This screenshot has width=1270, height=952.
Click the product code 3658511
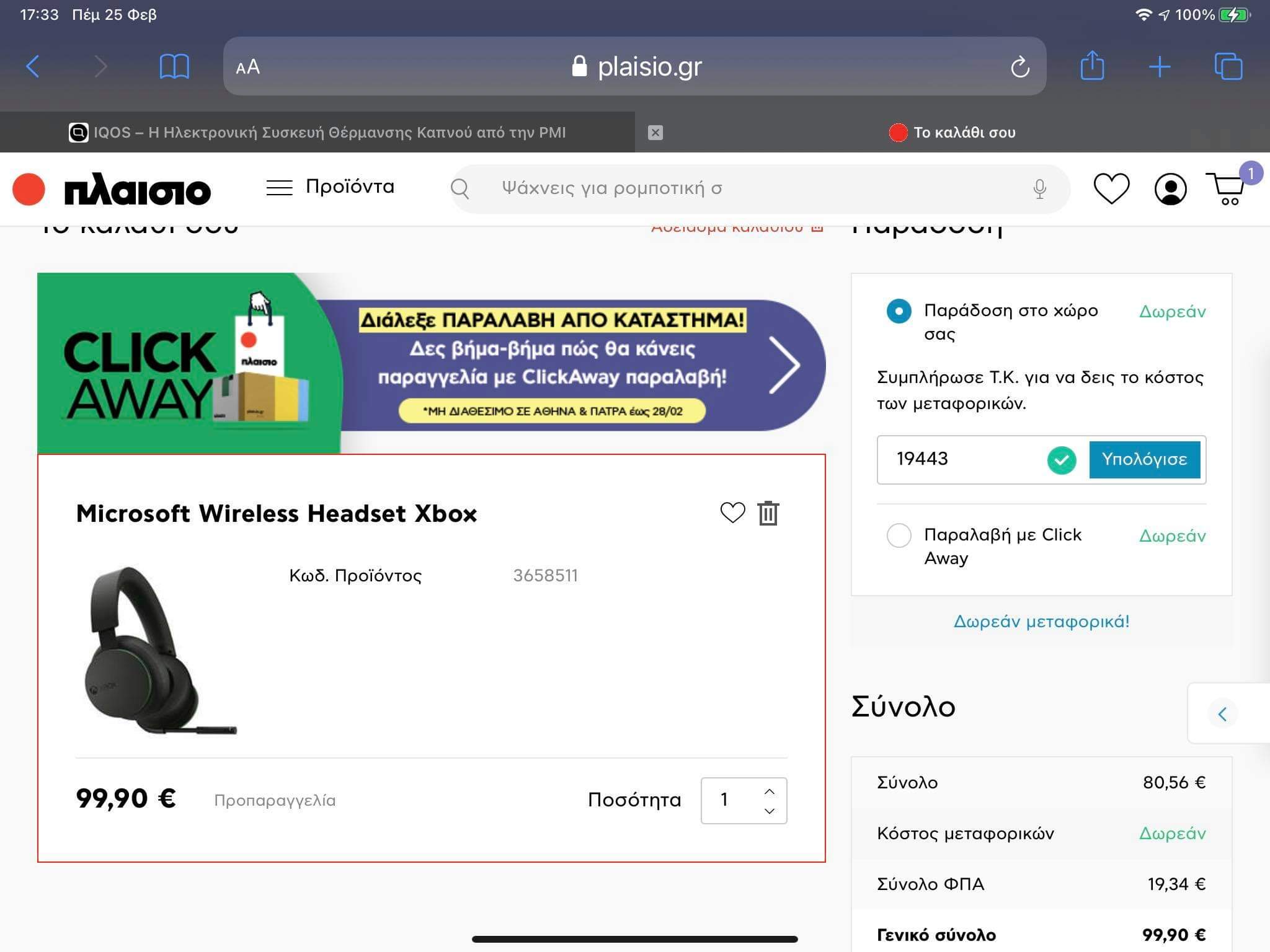click(x=545, y=575)
